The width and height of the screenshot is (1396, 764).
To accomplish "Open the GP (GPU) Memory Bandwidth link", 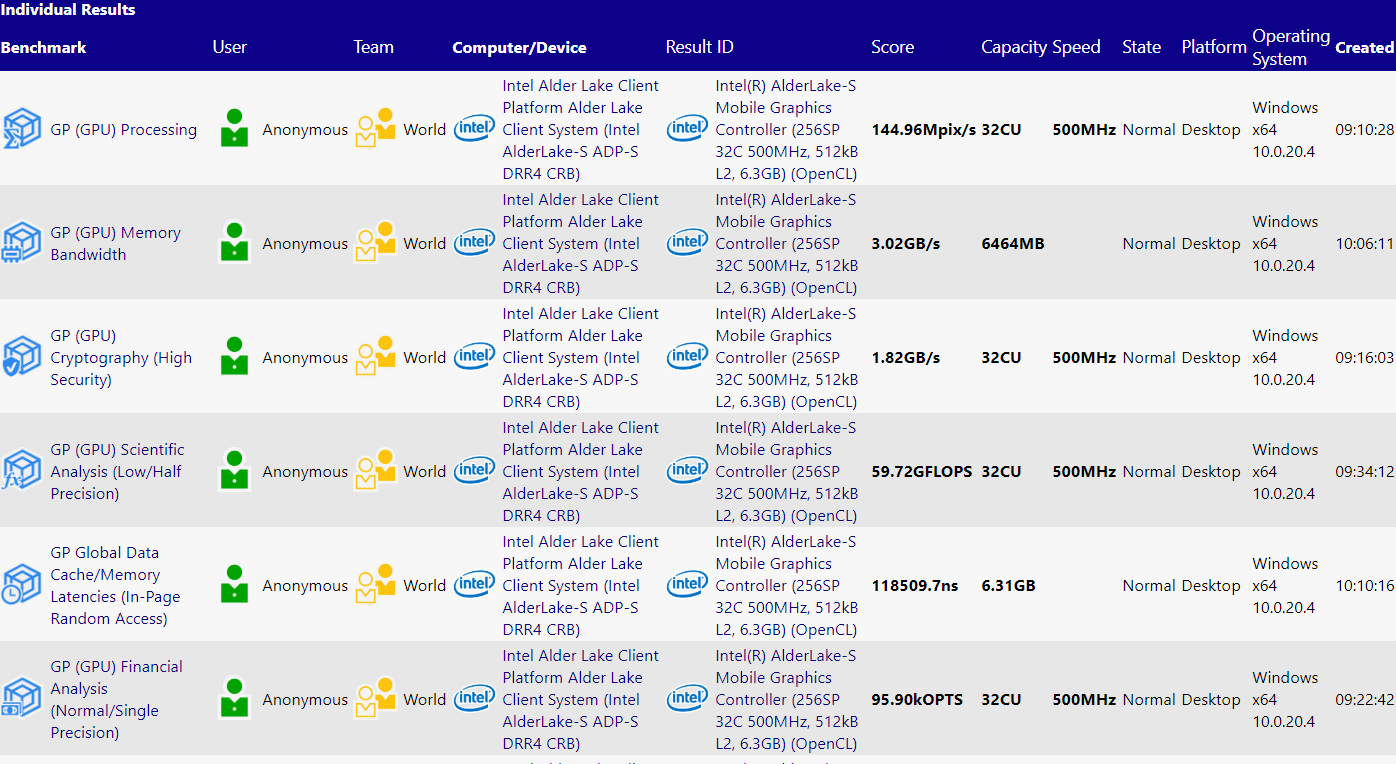I will (115, 243).
